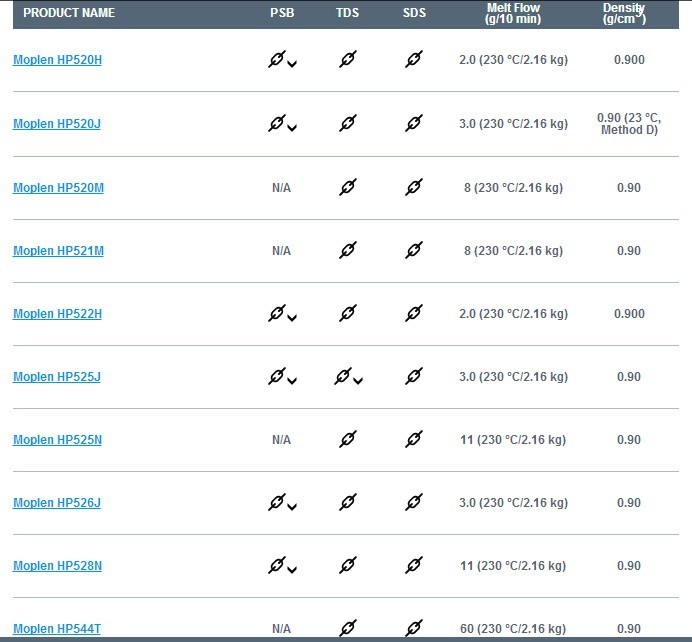
Task: Expand TDS dropdown chevron for Moplen HP525J
Action: 358,381
